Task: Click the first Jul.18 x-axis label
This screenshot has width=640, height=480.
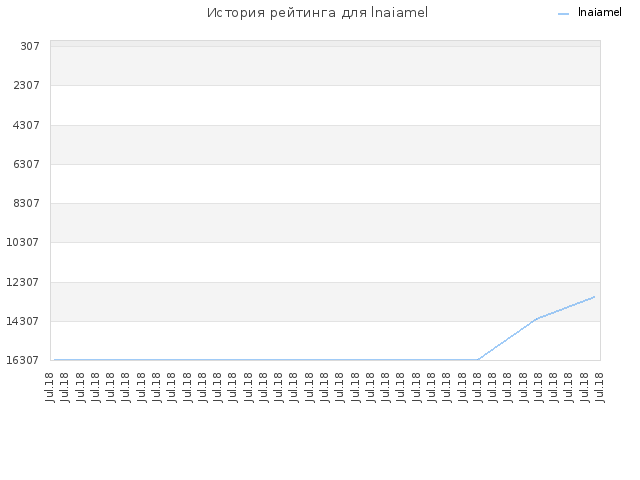Action: [50, 387]
